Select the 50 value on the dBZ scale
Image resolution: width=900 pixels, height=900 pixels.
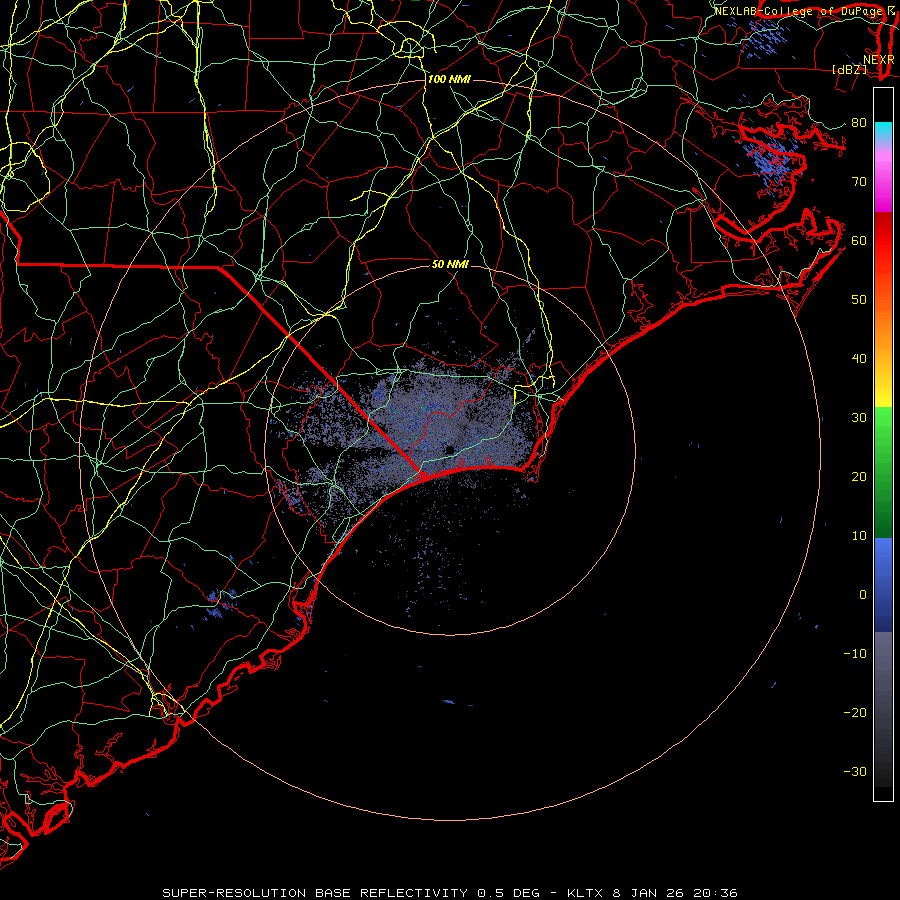859,300
